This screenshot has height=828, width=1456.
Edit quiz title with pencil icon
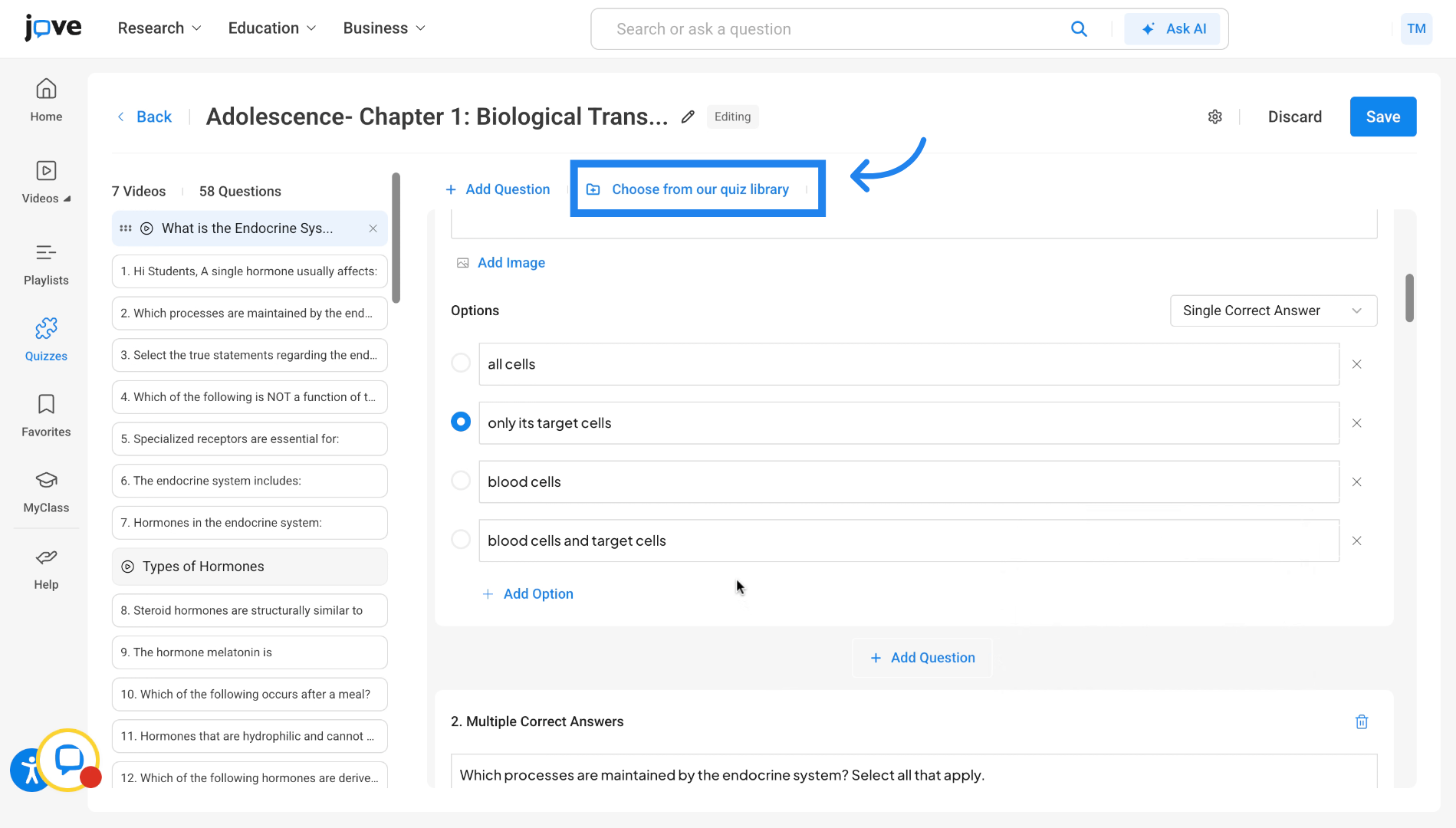click(687, 117)
